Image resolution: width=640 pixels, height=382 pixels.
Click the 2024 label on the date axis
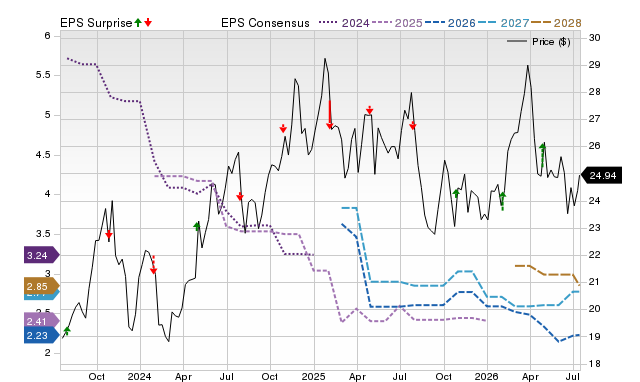tap(140, 376)
